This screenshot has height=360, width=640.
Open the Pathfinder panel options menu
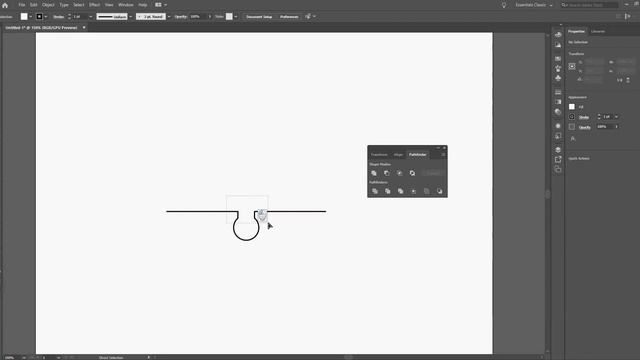(x=443, y=155)
